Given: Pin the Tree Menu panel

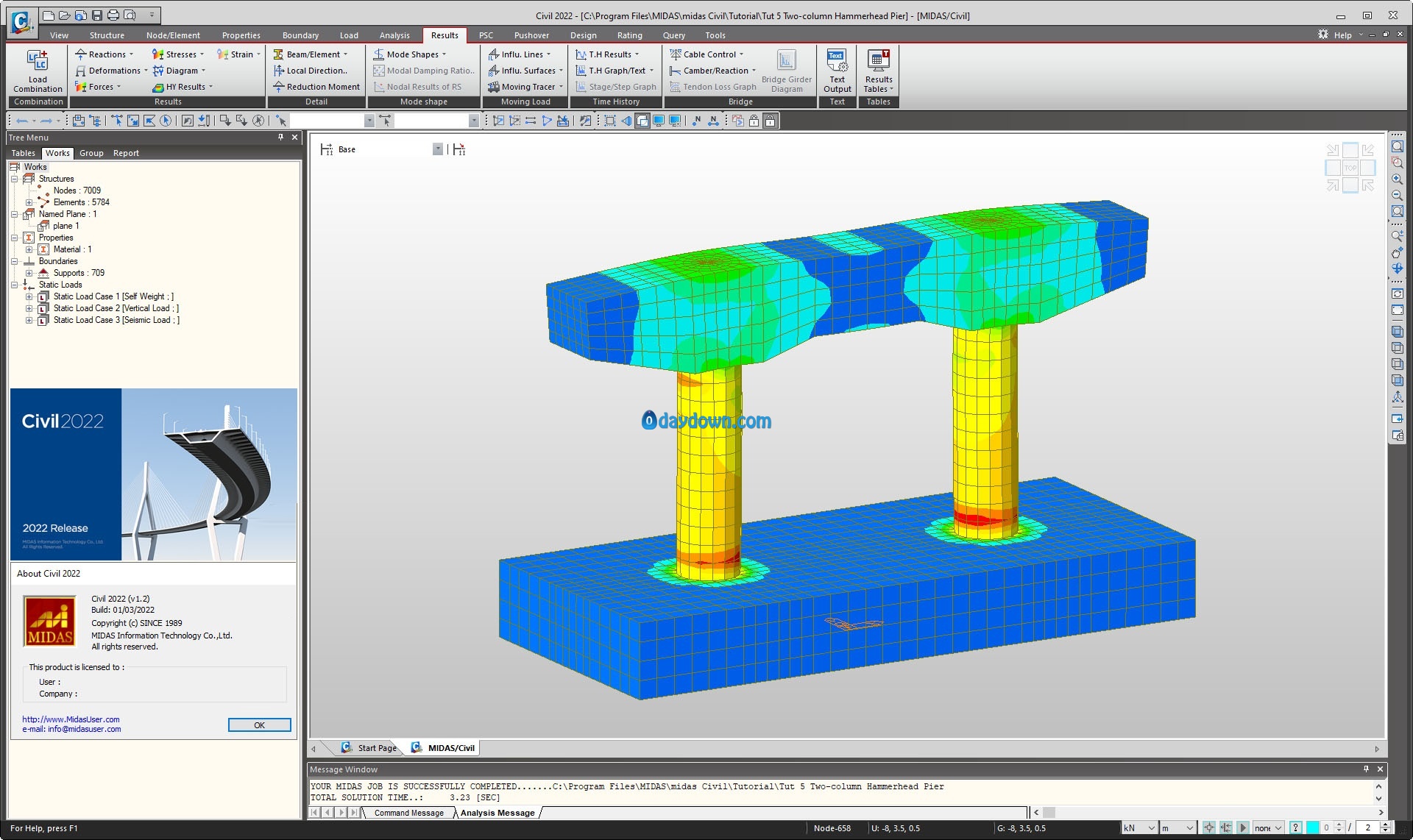Looking at the screenshot, I should click(x=280, y=138).
